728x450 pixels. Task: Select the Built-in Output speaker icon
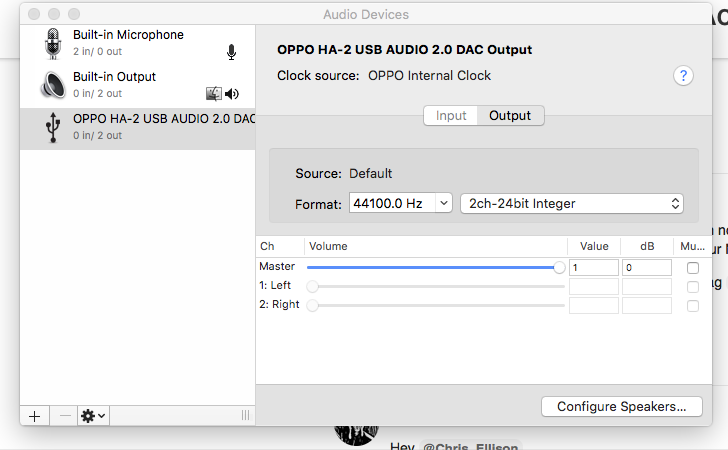tap(53, 85)
